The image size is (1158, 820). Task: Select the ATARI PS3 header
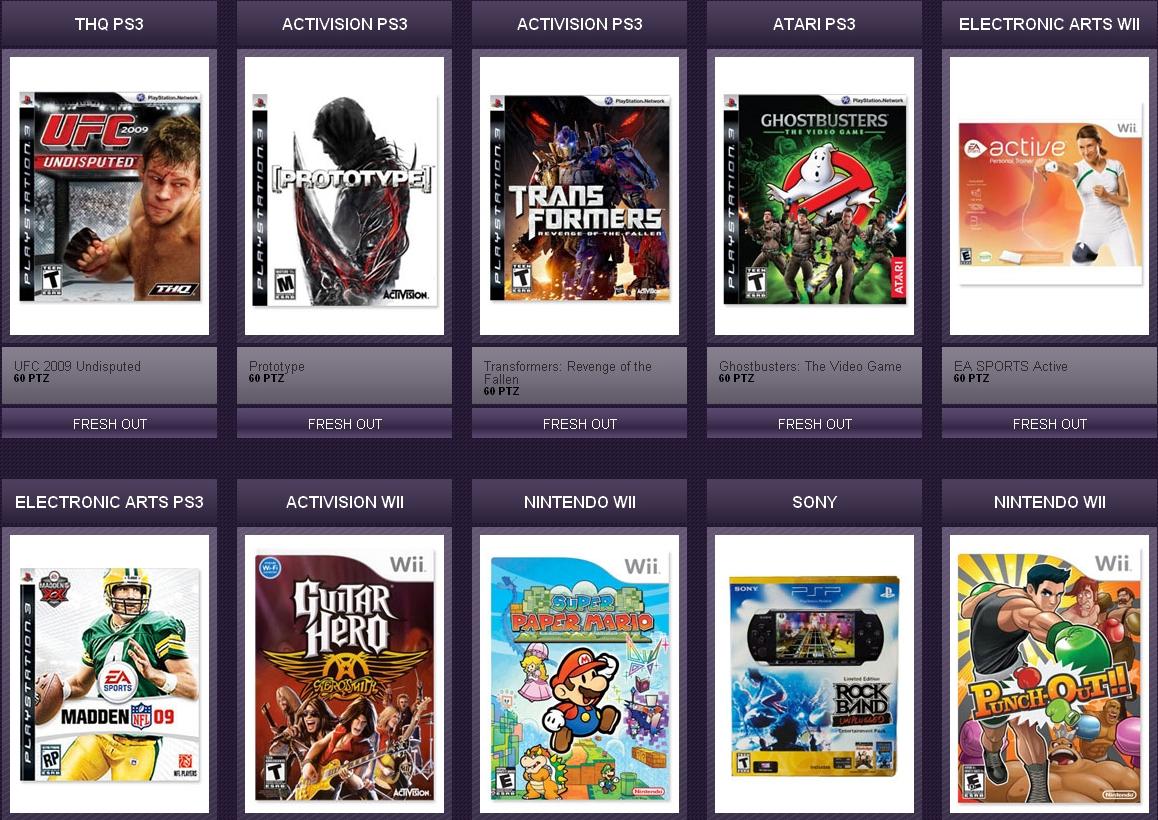814,24
